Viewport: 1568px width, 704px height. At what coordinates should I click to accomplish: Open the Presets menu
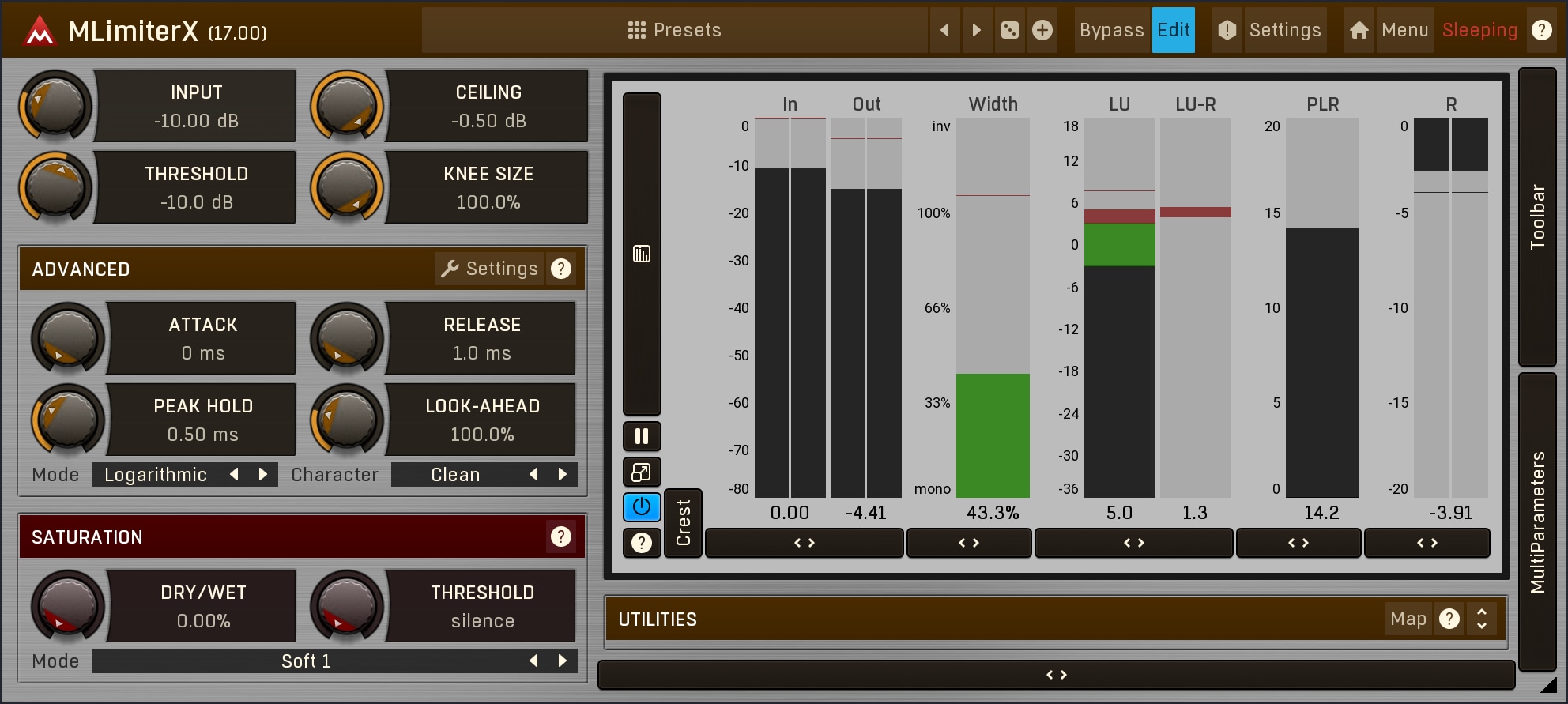[674, 30]
